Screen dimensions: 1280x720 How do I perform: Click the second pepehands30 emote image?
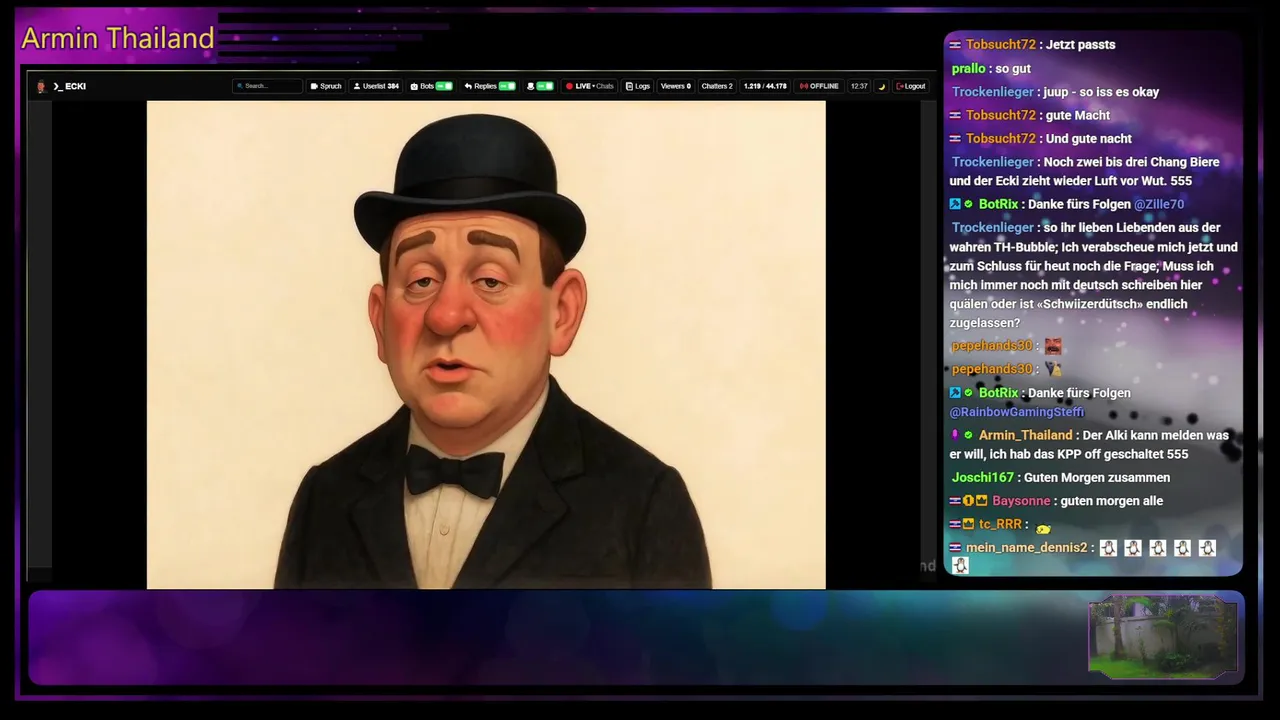pyautogui.click(x=1052, y=369)
